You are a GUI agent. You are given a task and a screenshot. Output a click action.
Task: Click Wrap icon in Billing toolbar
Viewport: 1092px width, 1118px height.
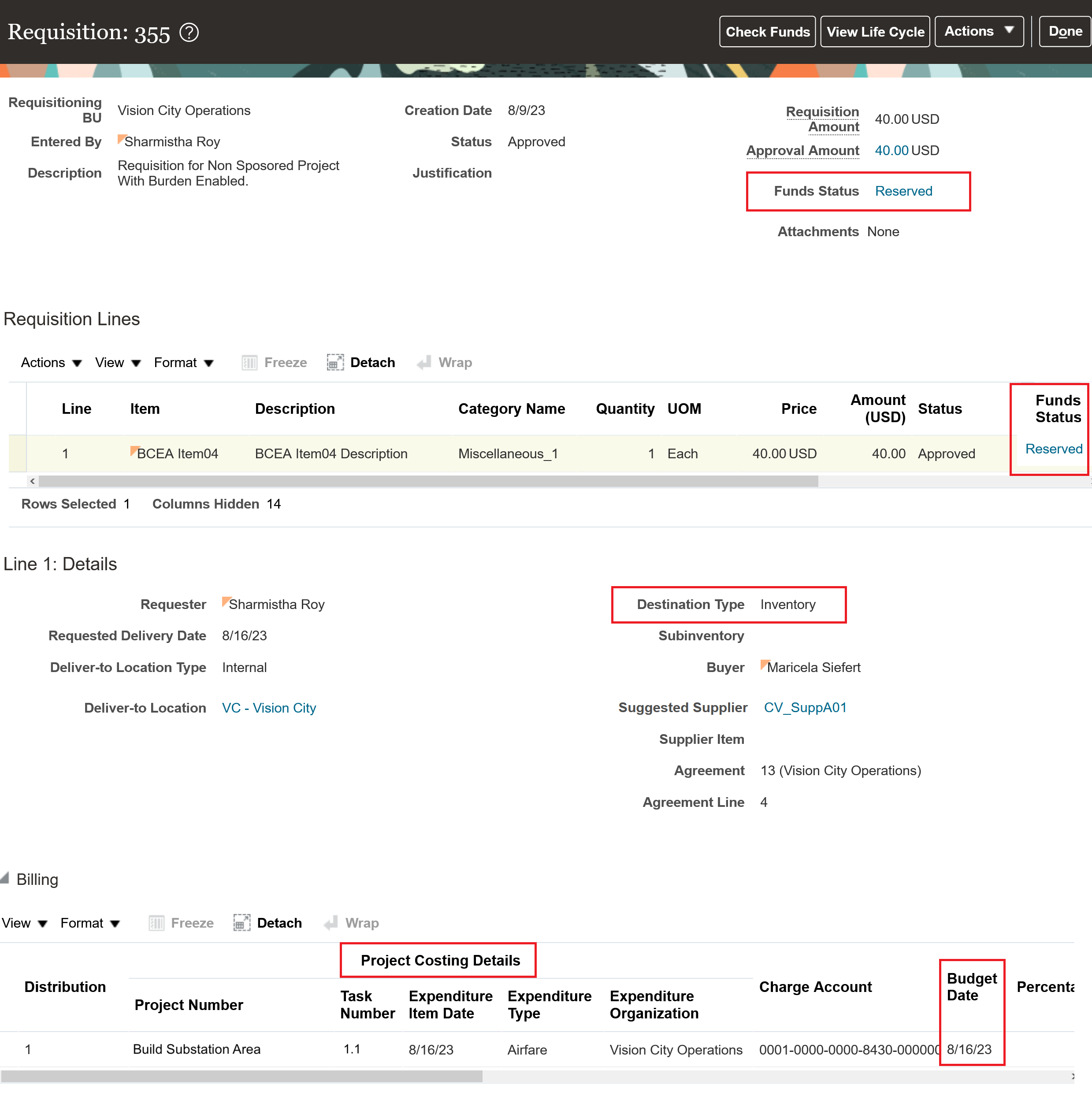[331, 923]
